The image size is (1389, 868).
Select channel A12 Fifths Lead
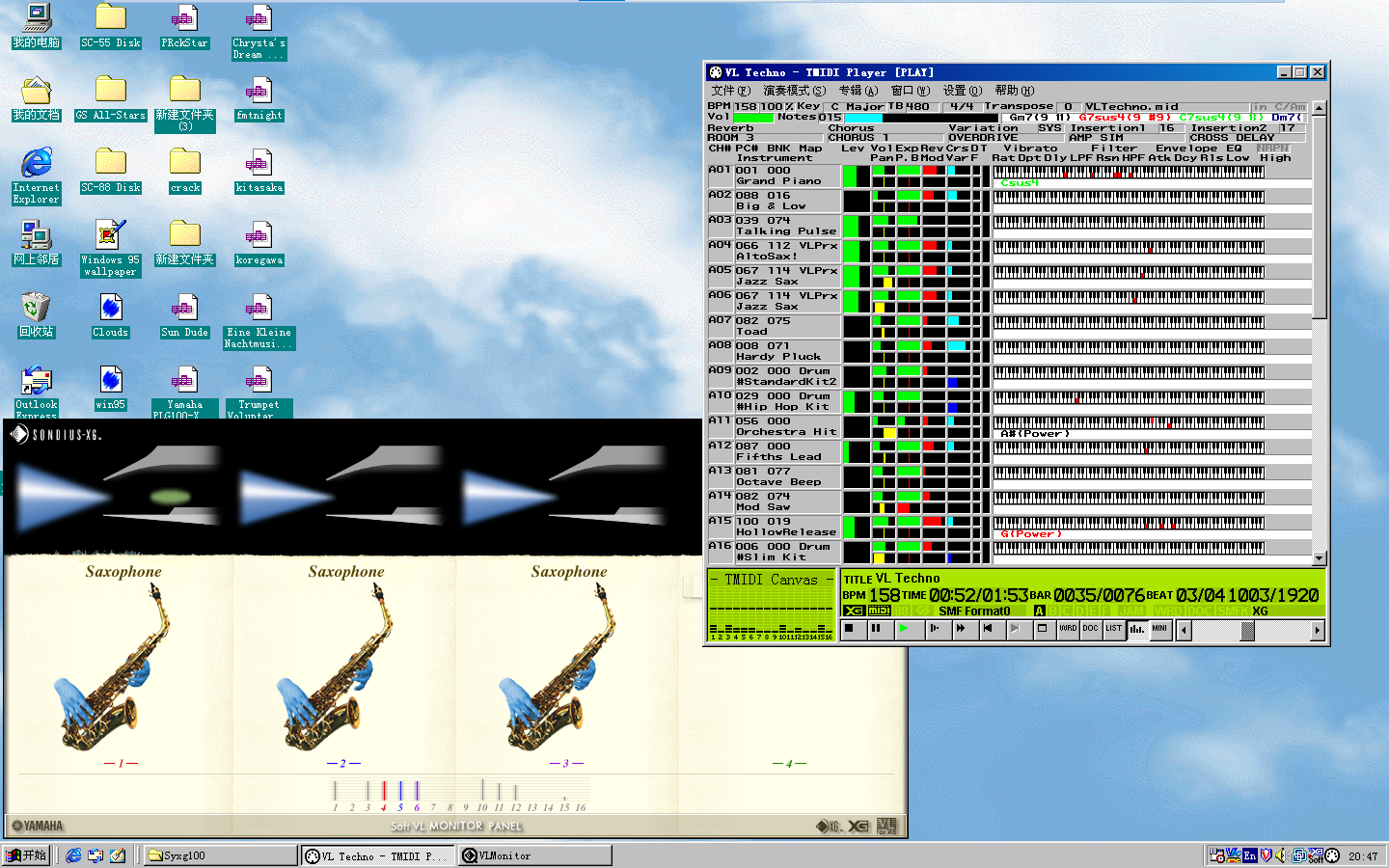(x=774, y=451)
